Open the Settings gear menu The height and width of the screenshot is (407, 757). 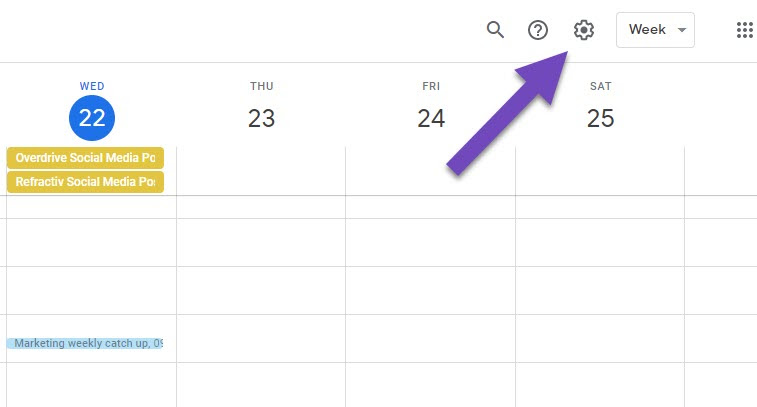pos(584,30)
